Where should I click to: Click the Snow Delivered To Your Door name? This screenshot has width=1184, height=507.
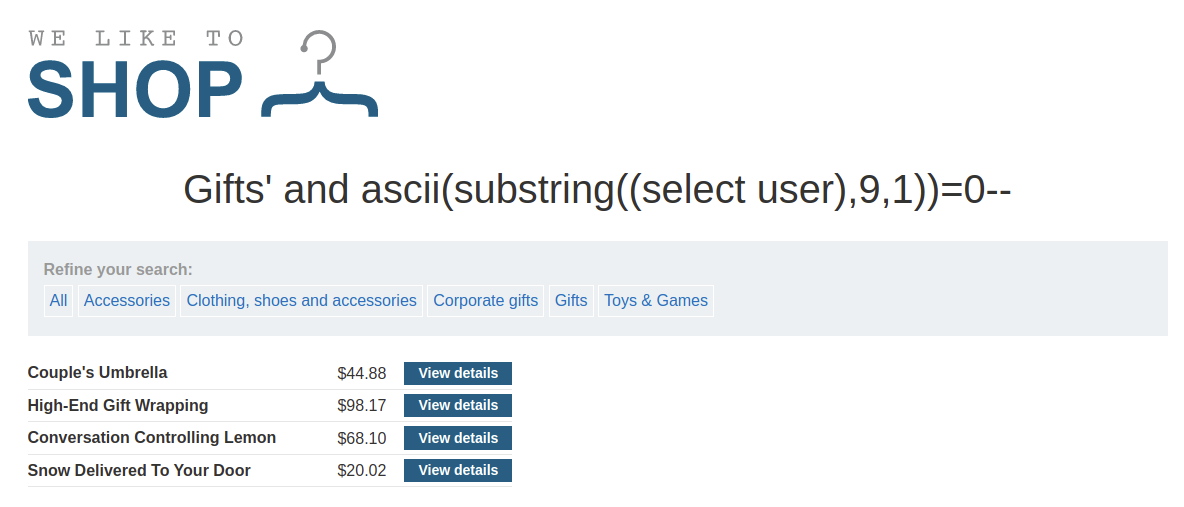click(139, 471)
